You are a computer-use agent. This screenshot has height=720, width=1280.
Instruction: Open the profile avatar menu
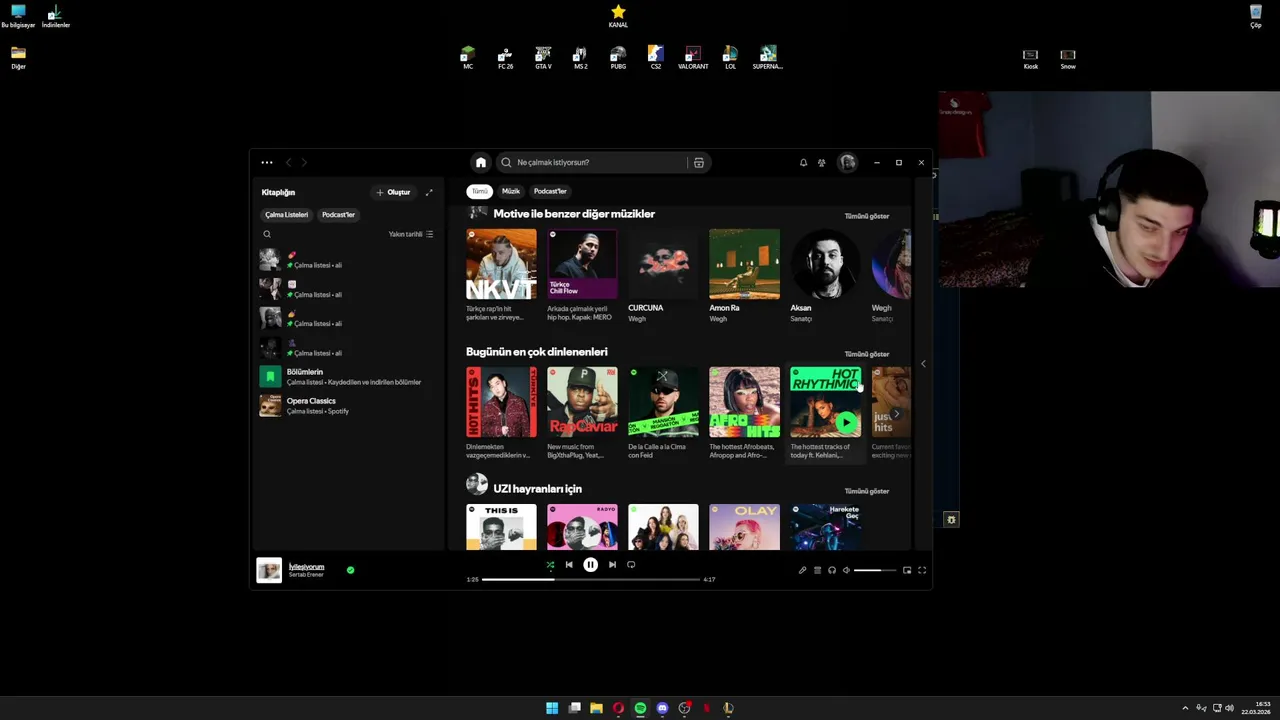pyautogui.click(x=848, y=162)
